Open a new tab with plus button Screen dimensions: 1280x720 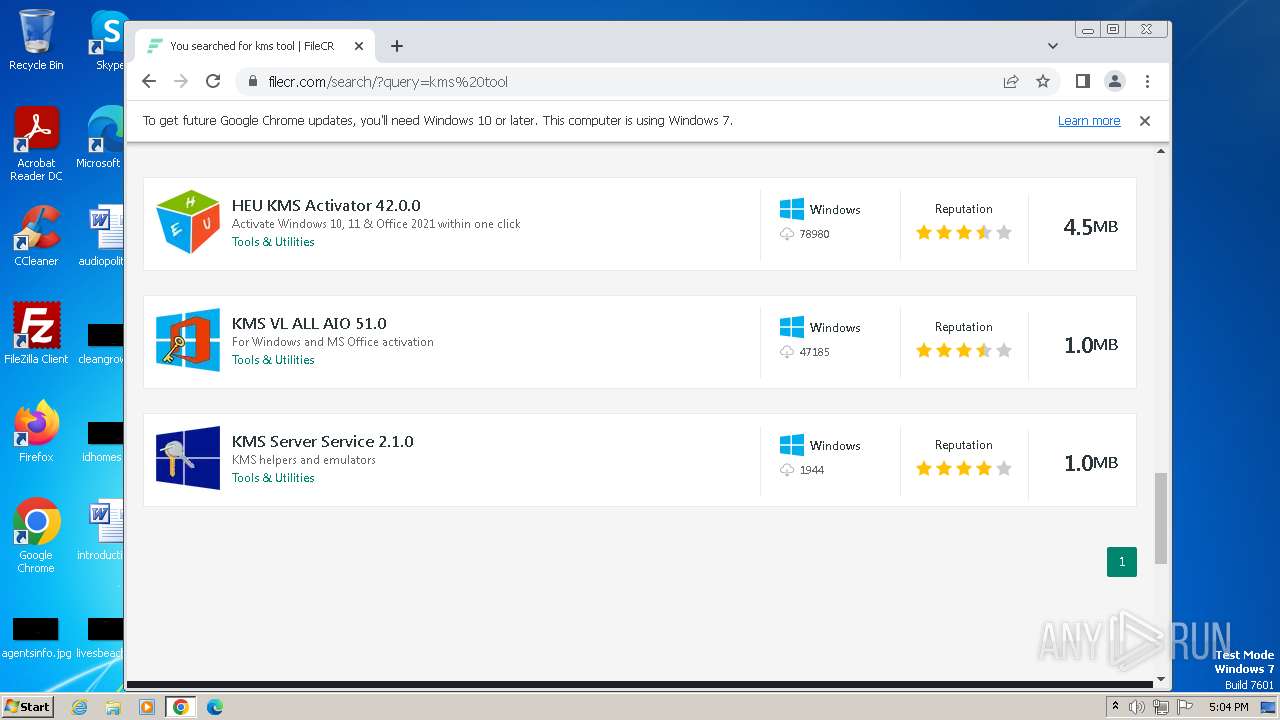(397, 46)
